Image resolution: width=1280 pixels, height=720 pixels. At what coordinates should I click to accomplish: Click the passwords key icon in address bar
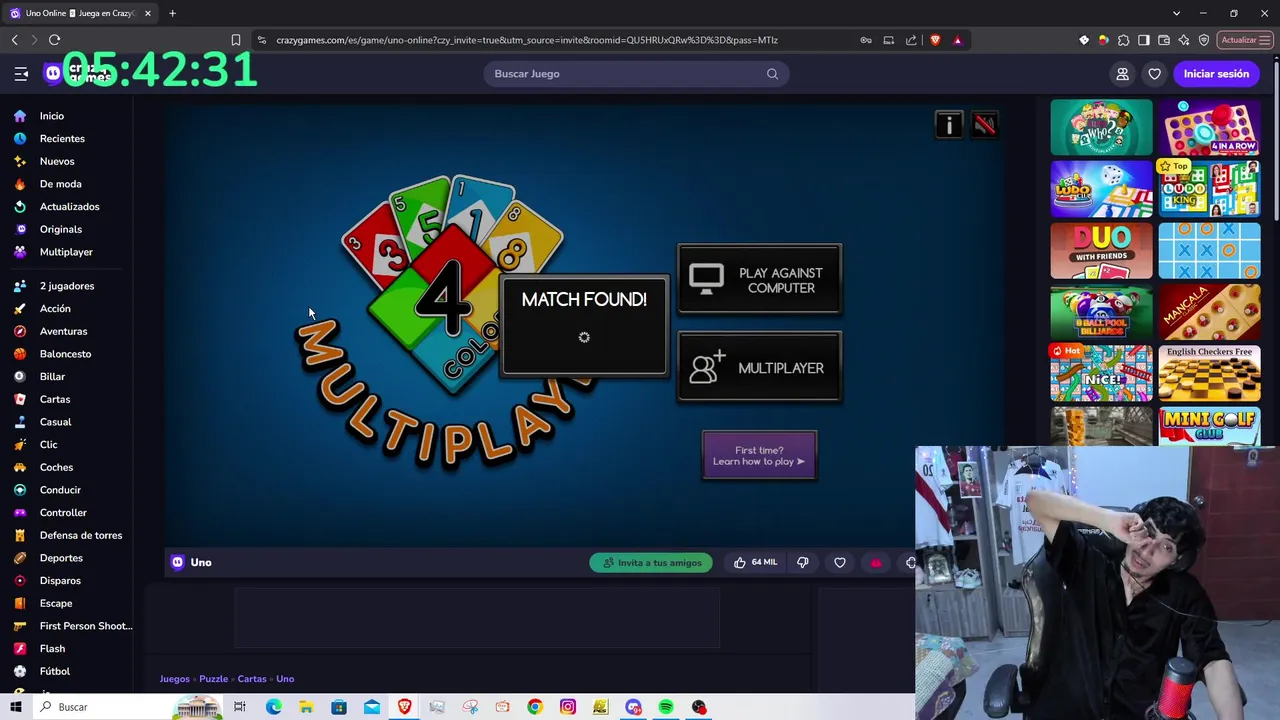[866, 40]
